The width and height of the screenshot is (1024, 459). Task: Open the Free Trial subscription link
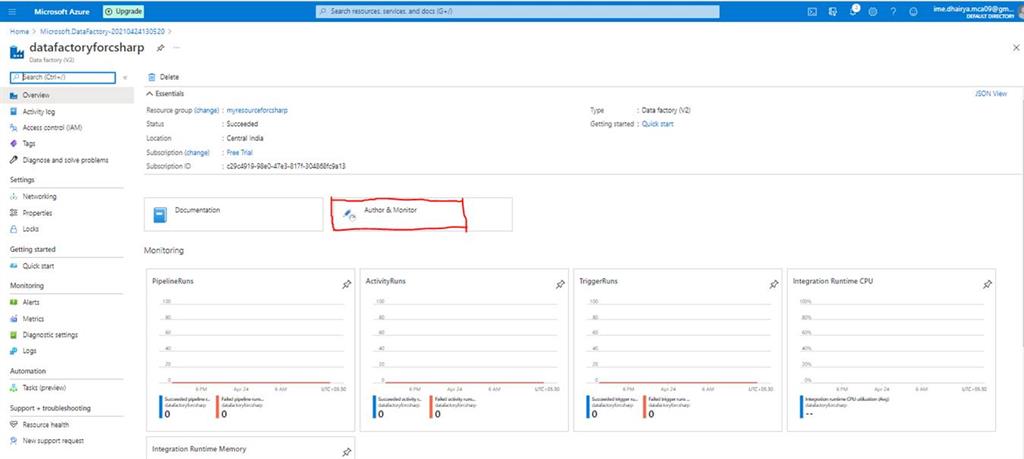(240, 152)
